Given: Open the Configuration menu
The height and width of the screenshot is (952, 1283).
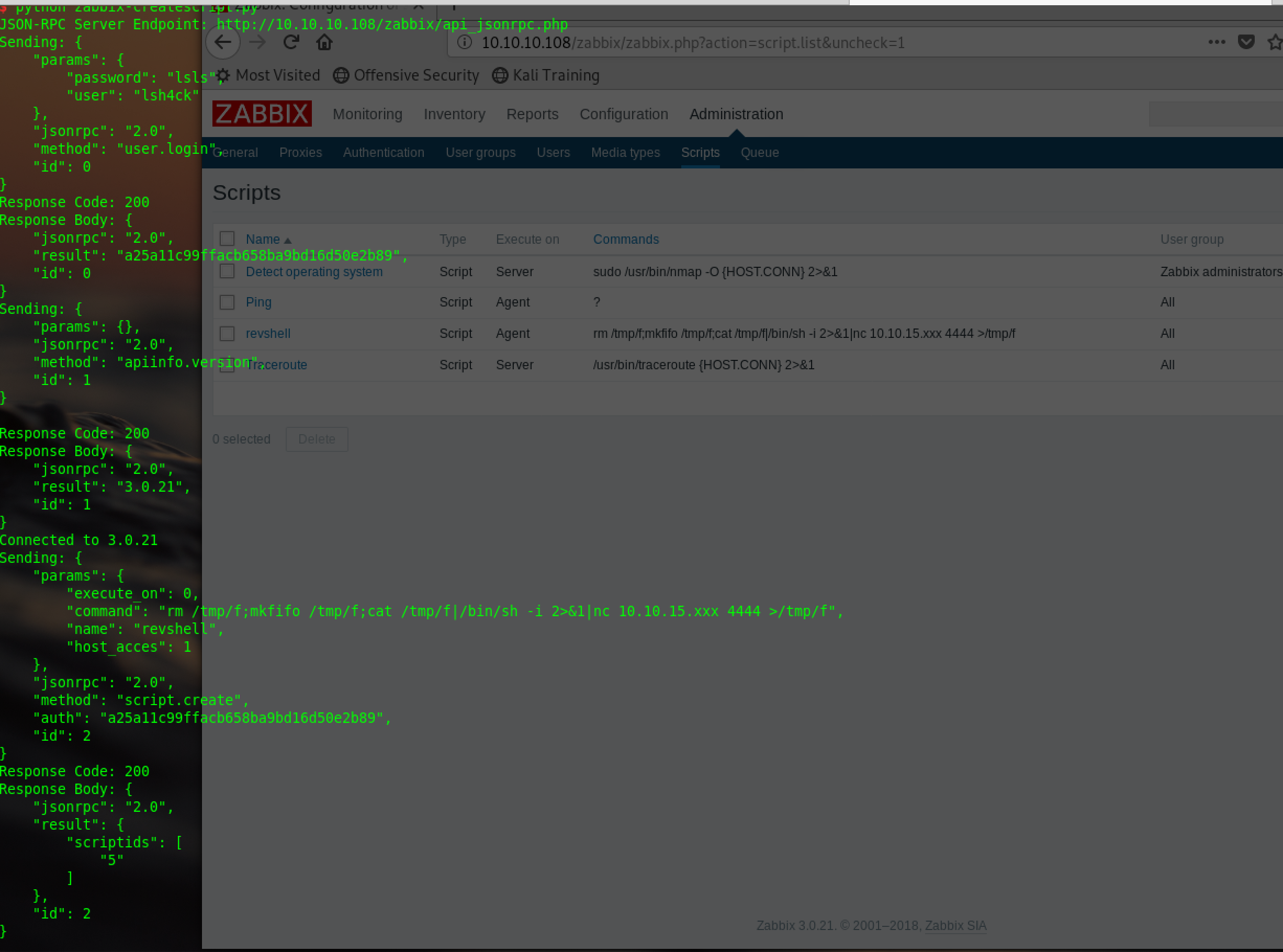Looking at the screenshot, I should [624, 114].
